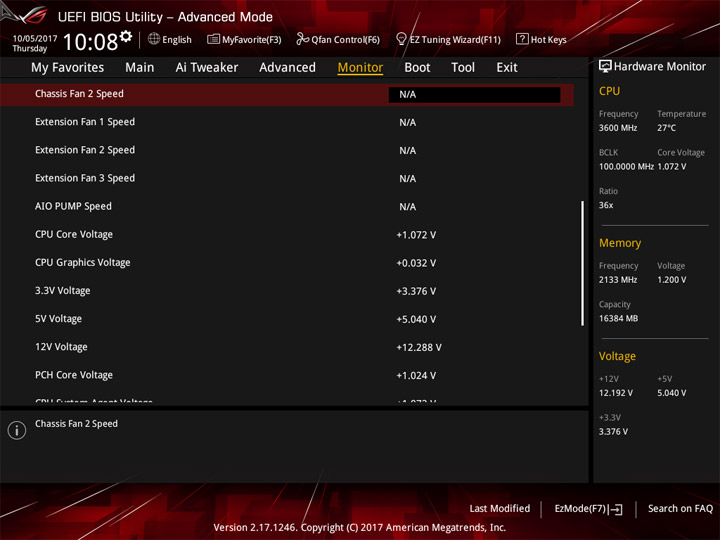Screen dimensions: 720x540
Task: Select 5V Voltage row
Action: [287, 319]
